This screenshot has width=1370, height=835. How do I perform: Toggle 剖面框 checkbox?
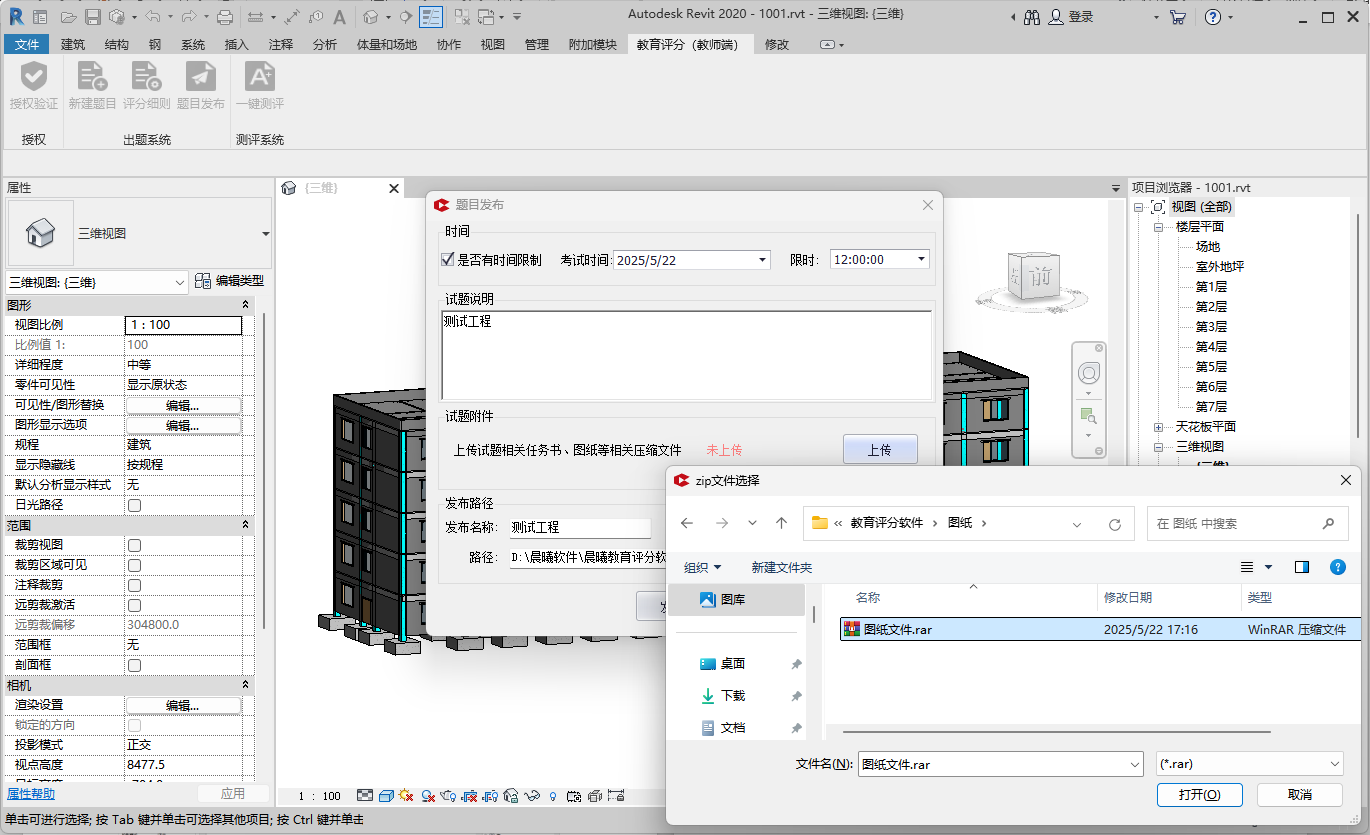click(134, 665)
